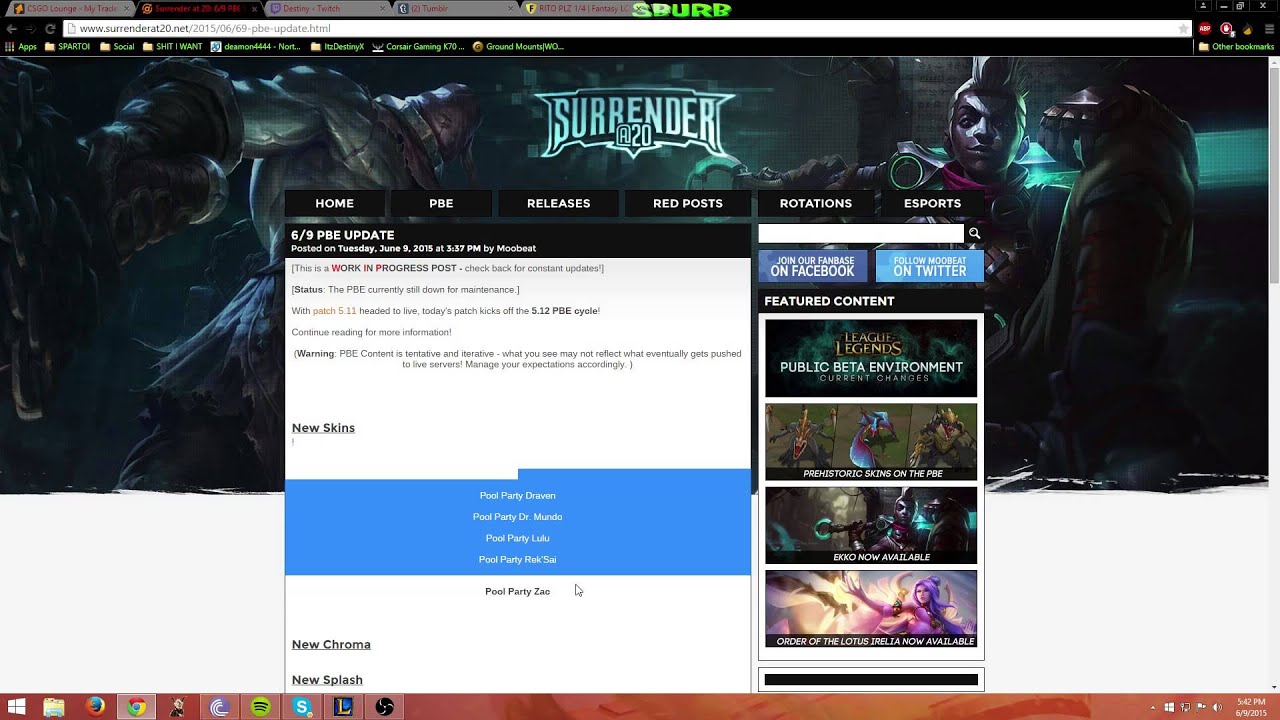Open the SPARTOI bookmark folder

coord(67,47)
